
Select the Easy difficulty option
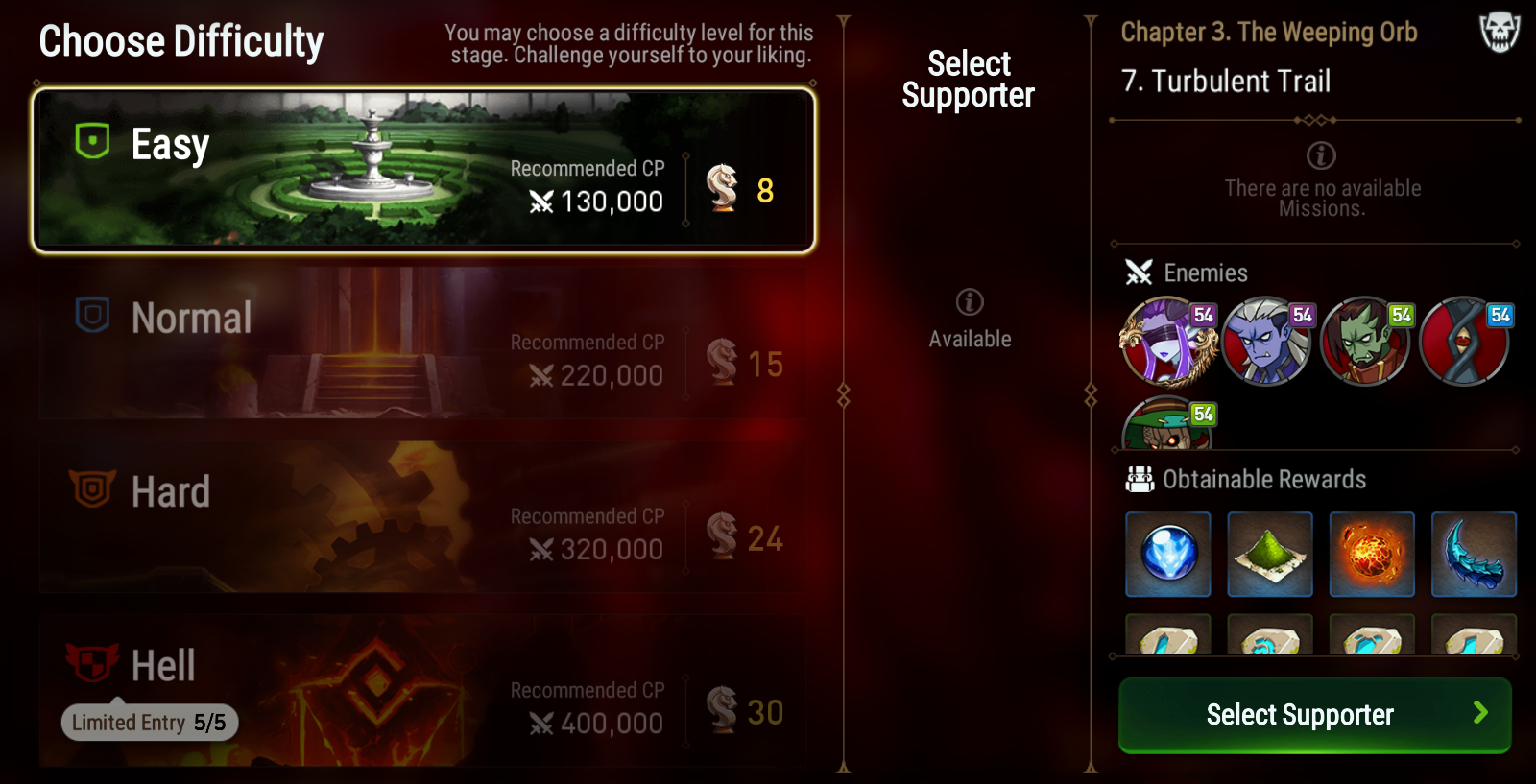point(423,171)
